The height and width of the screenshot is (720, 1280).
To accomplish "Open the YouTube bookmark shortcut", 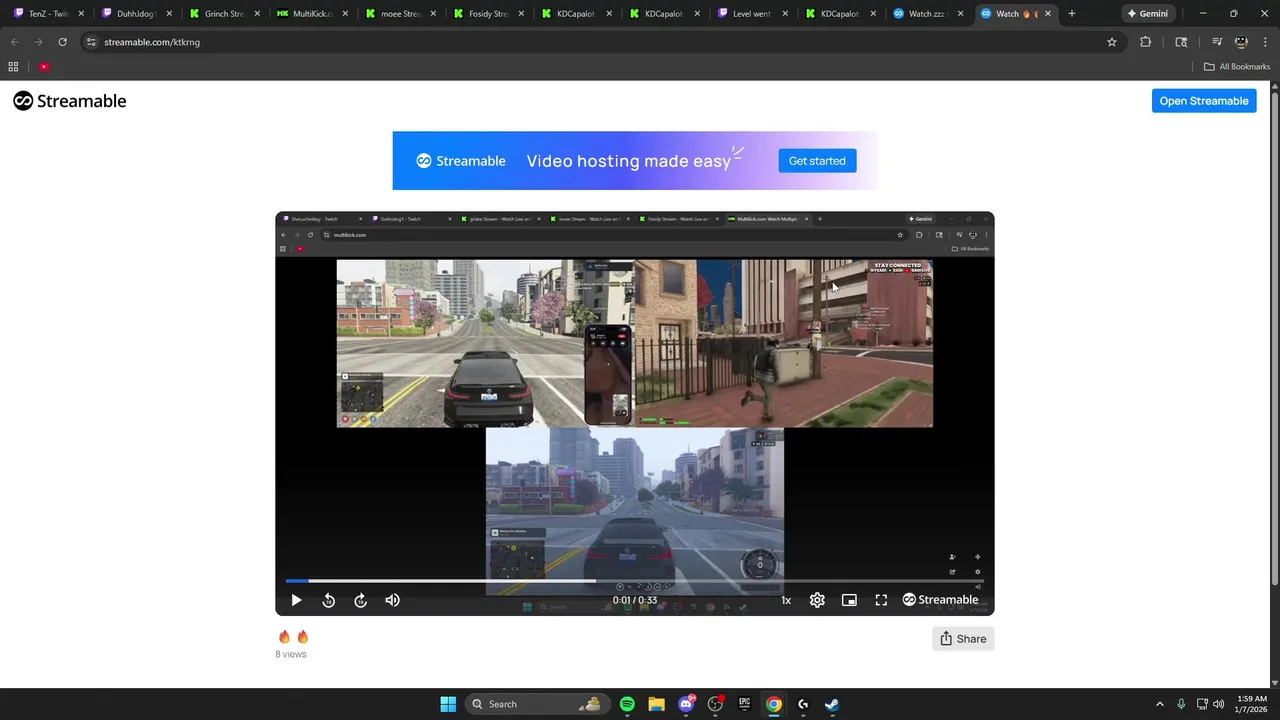I will [x=44, y=67].
